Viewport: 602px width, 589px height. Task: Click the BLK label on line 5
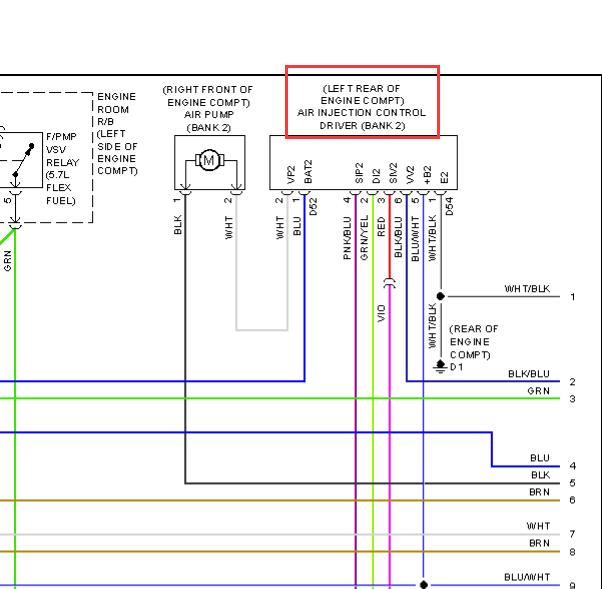(541, 475)
